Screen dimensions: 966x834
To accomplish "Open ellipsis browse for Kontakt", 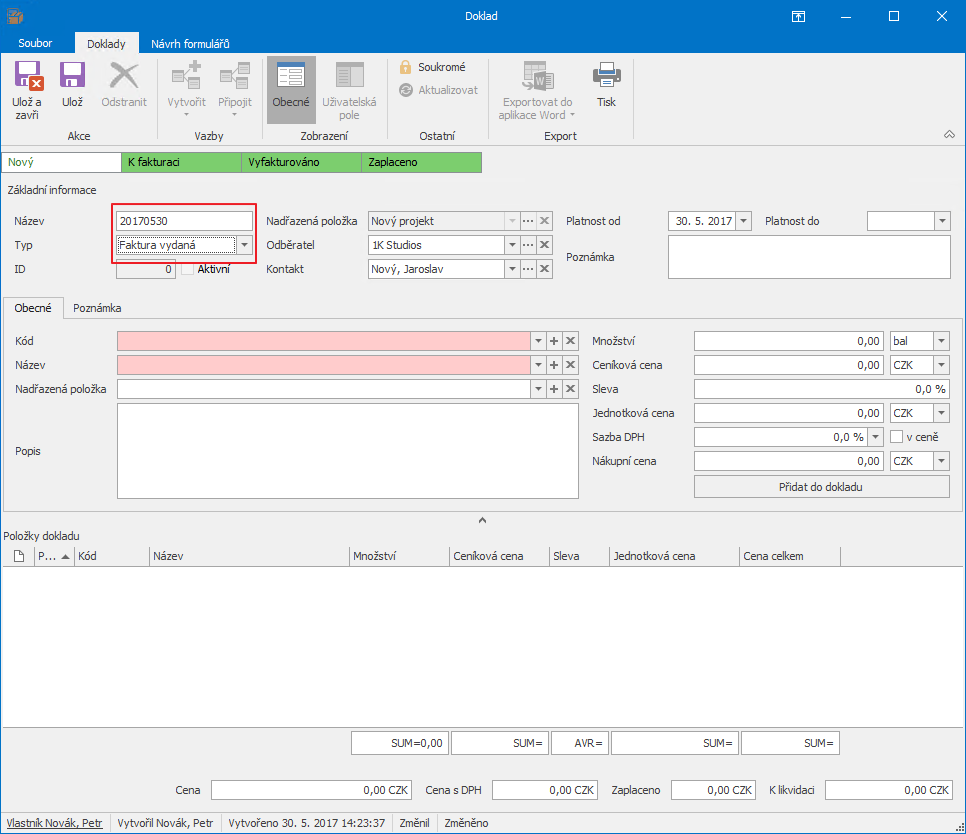I will pos(528,269).
